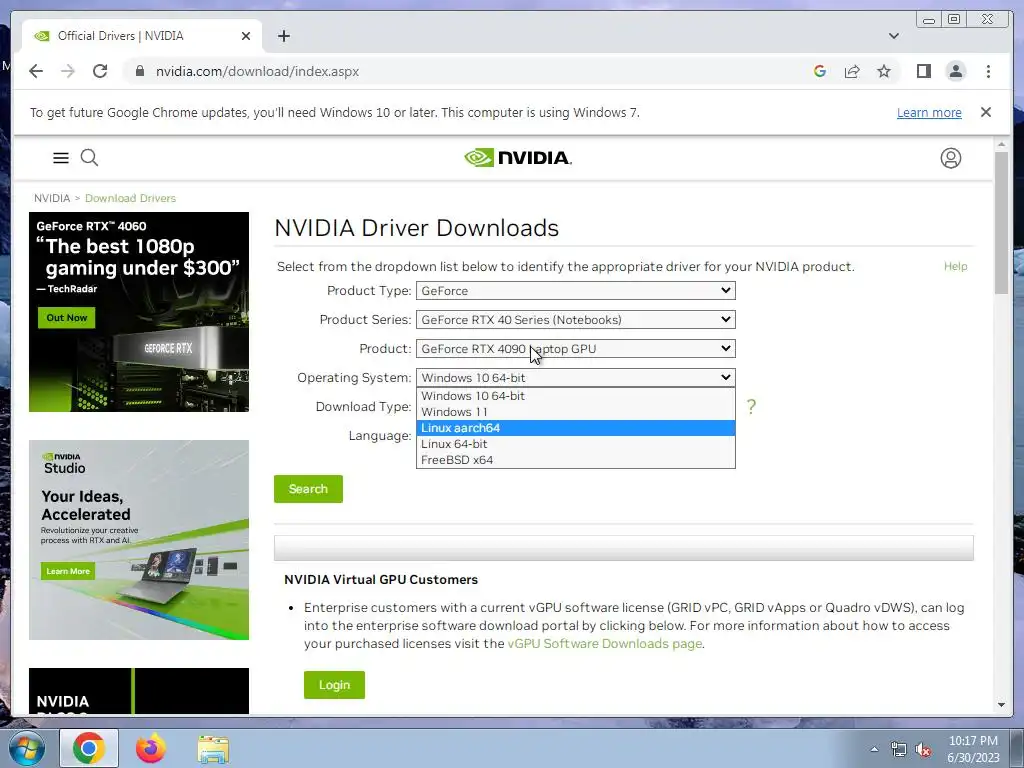Screen dimensions: 1024x768
Task: Open vGPU Software Downloads page link
Action: [605, 643]
